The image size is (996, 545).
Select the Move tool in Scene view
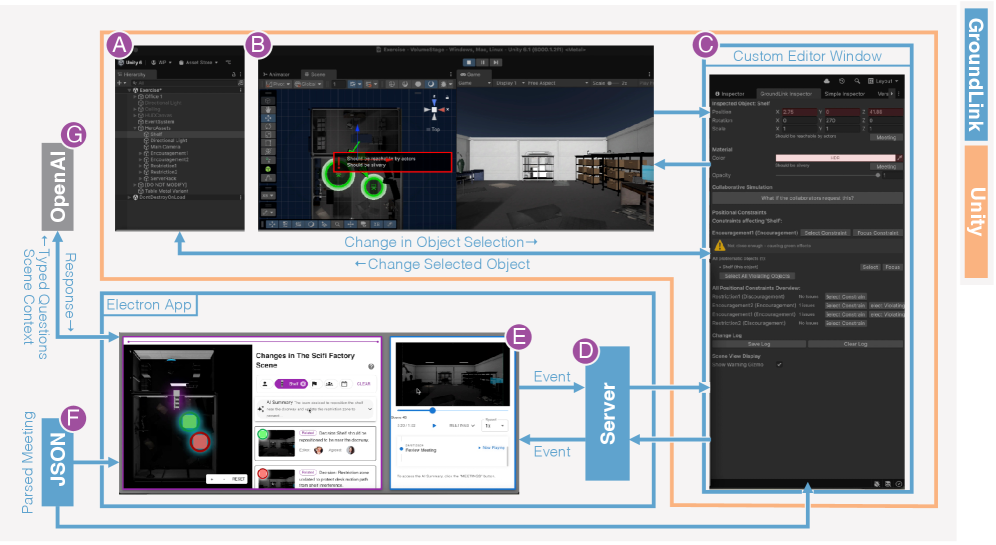click(268, 118)
